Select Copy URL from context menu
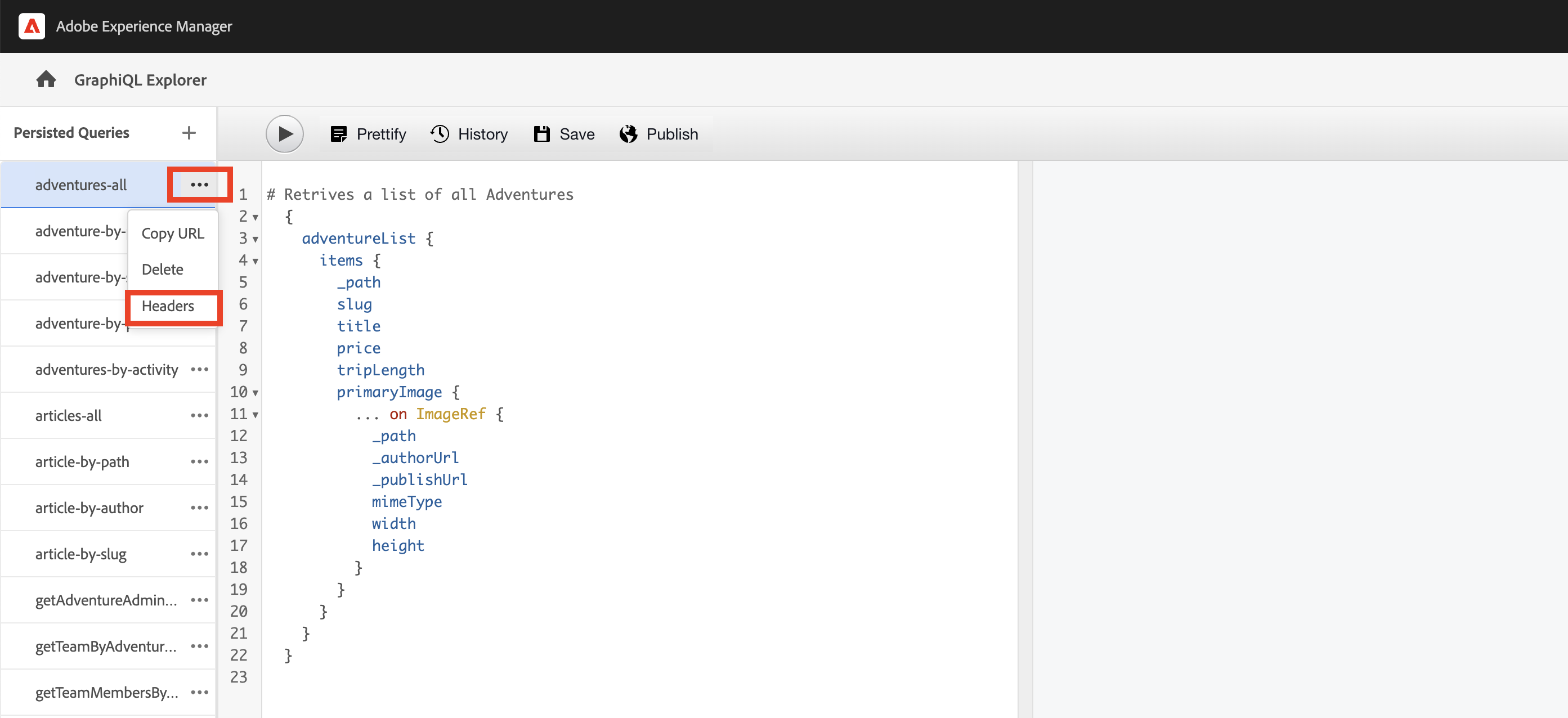The height and width of the screenshot is (718, 1568). point(172,234)
